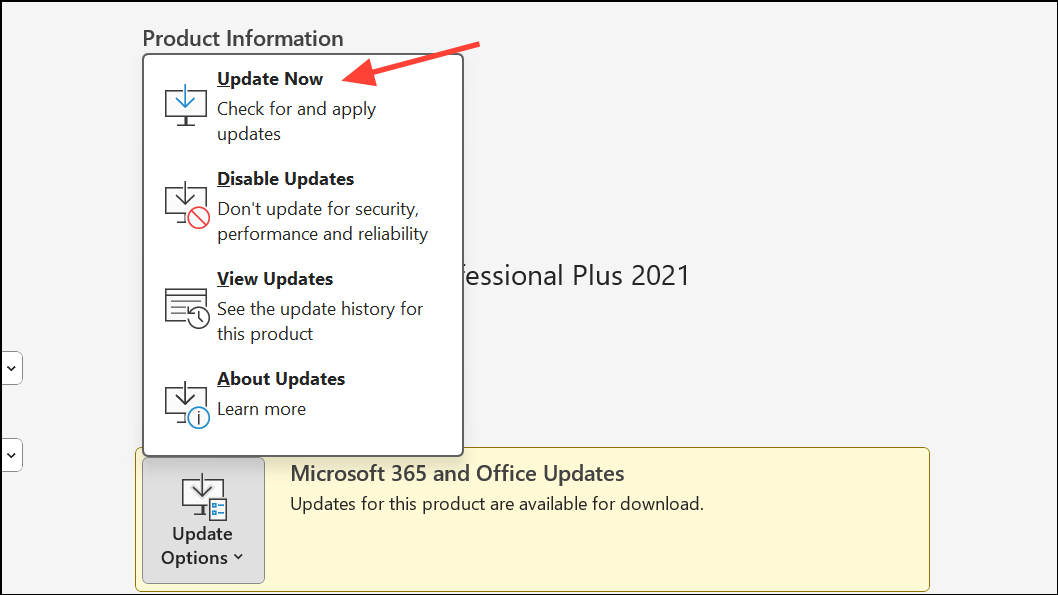The height and width of the screenshot is (595, 1058).
Task: Click the About Updates info icon
Action: pos(186,404)
